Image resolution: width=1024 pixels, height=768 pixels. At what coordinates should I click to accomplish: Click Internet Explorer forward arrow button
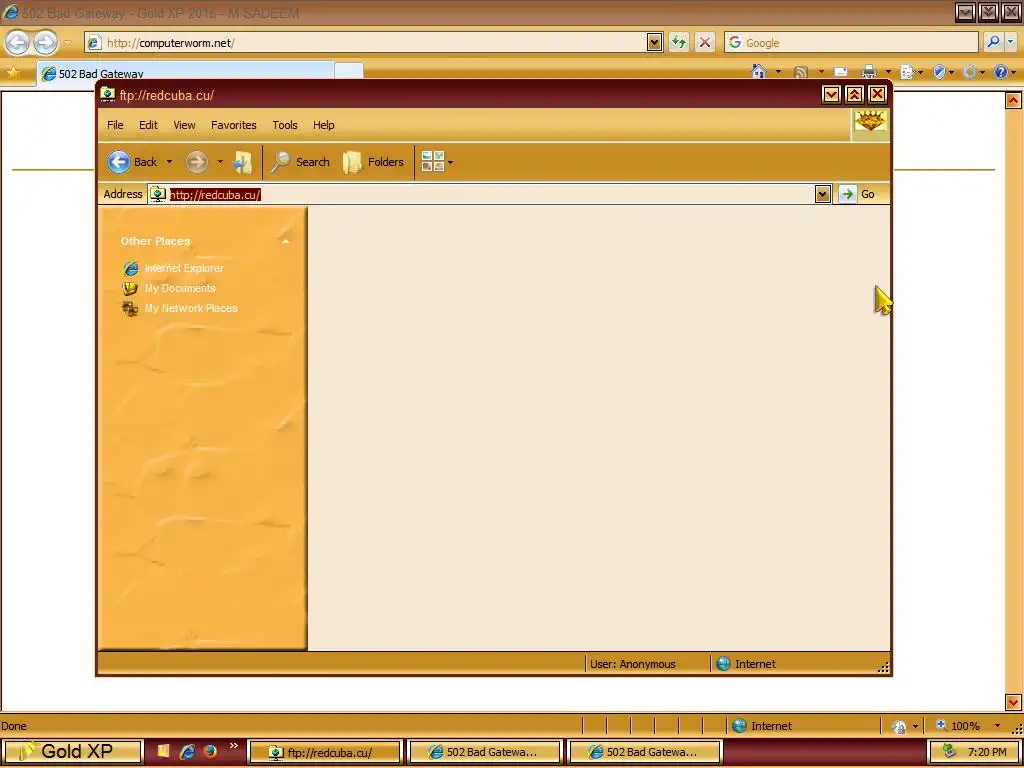45,43
